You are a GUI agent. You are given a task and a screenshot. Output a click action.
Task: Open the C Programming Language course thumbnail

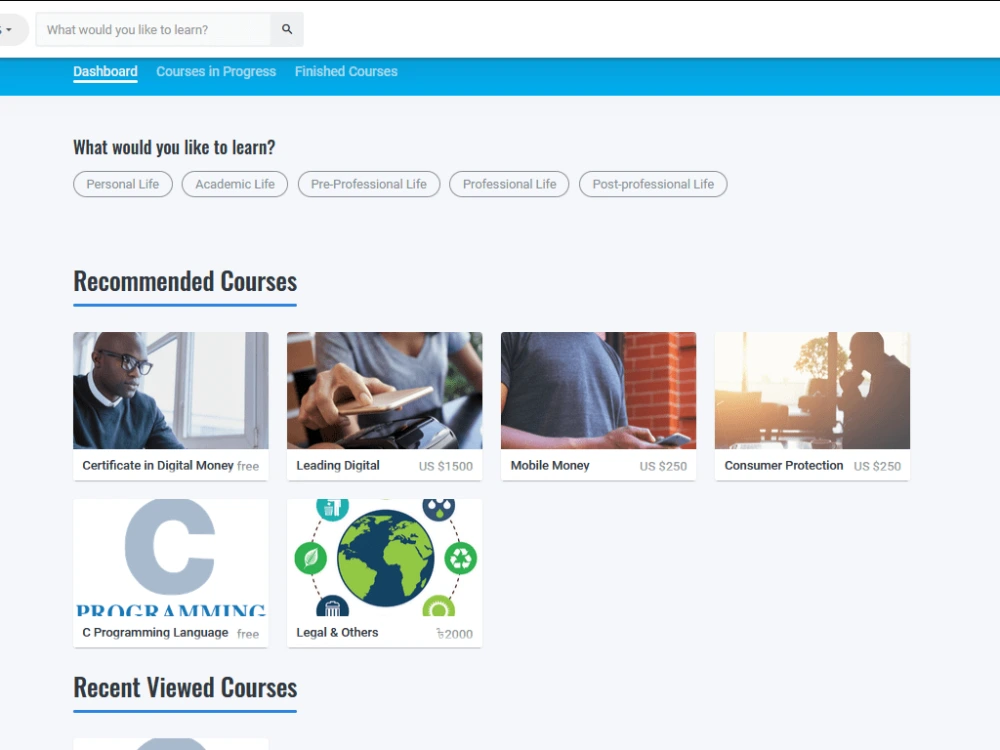[x=171, y=557]
